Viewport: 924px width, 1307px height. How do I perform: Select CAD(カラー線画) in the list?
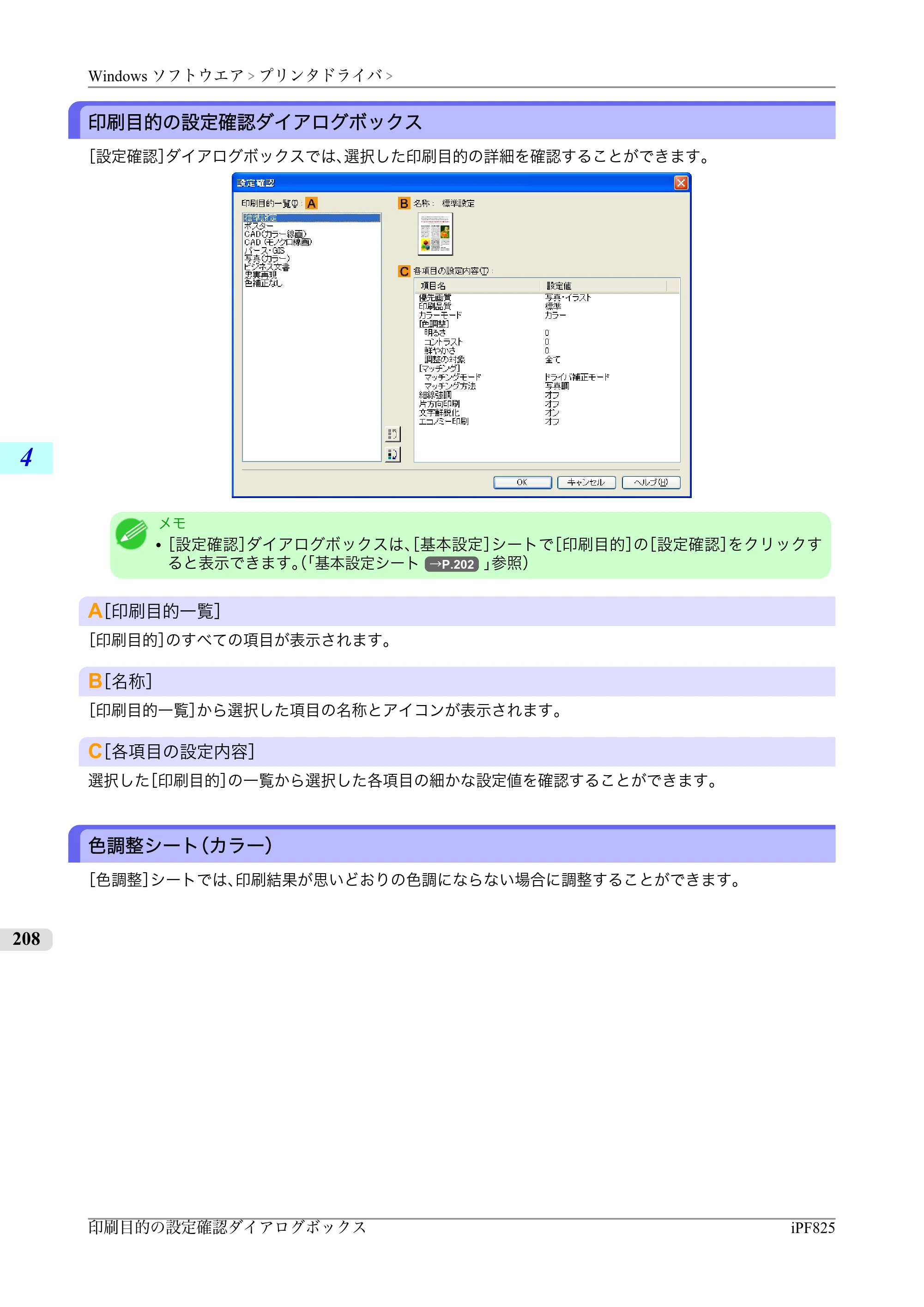311,234
